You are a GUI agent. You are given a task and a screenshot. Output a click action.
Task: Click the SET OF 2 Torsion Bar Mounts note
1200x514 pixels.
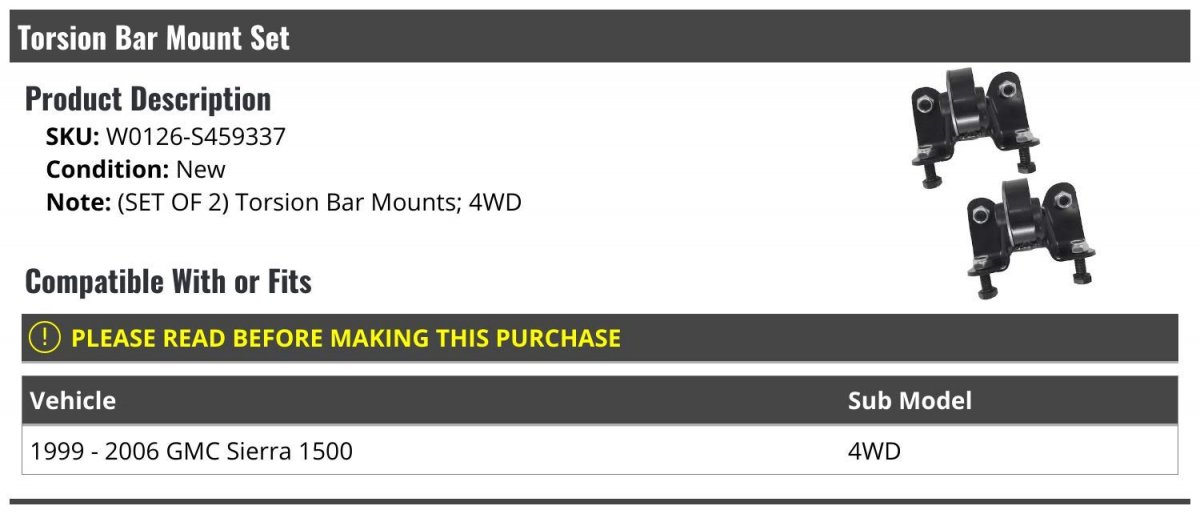(284, 202)
